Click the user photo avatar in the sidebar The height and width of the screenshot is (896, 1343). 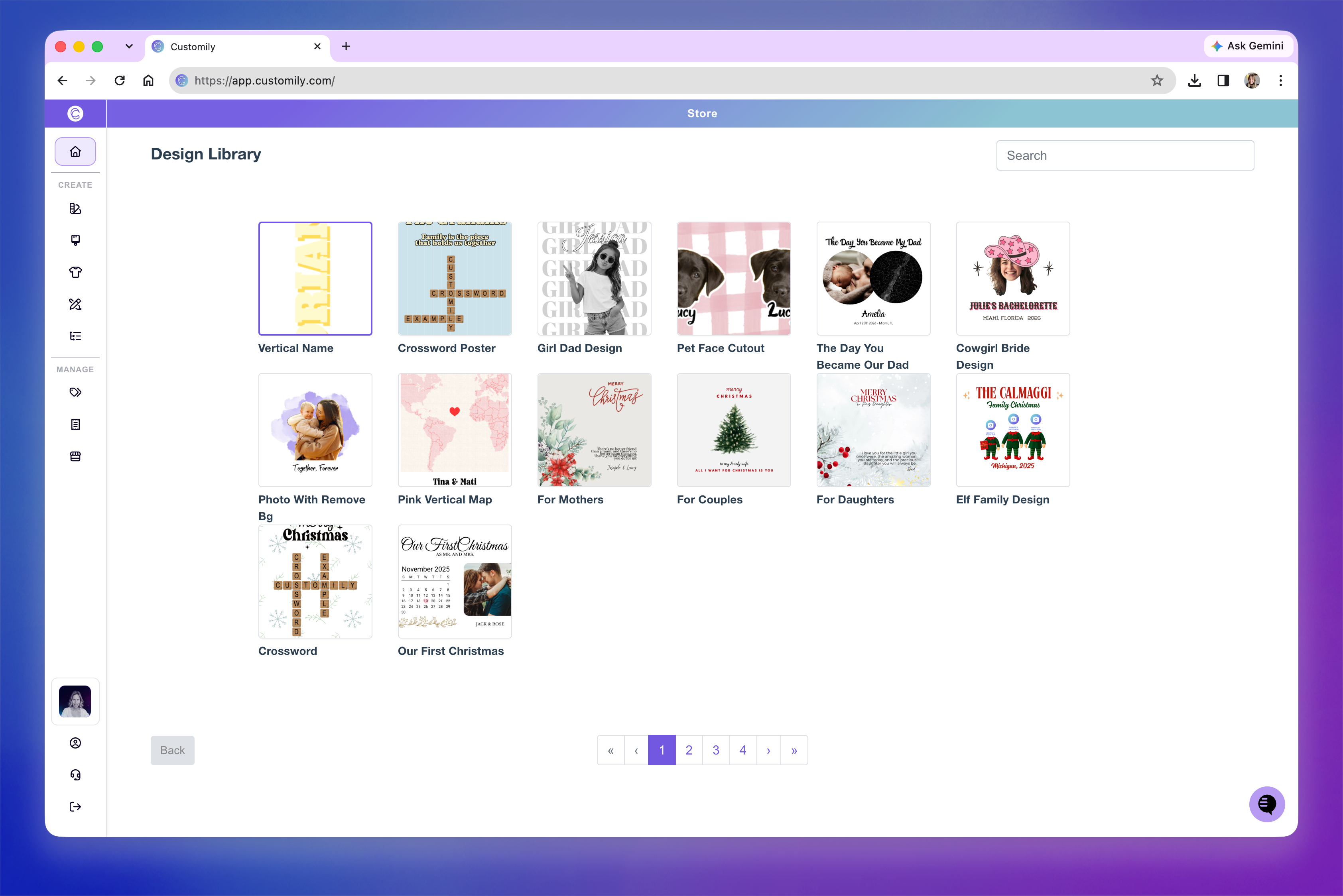tap(75, 701)
